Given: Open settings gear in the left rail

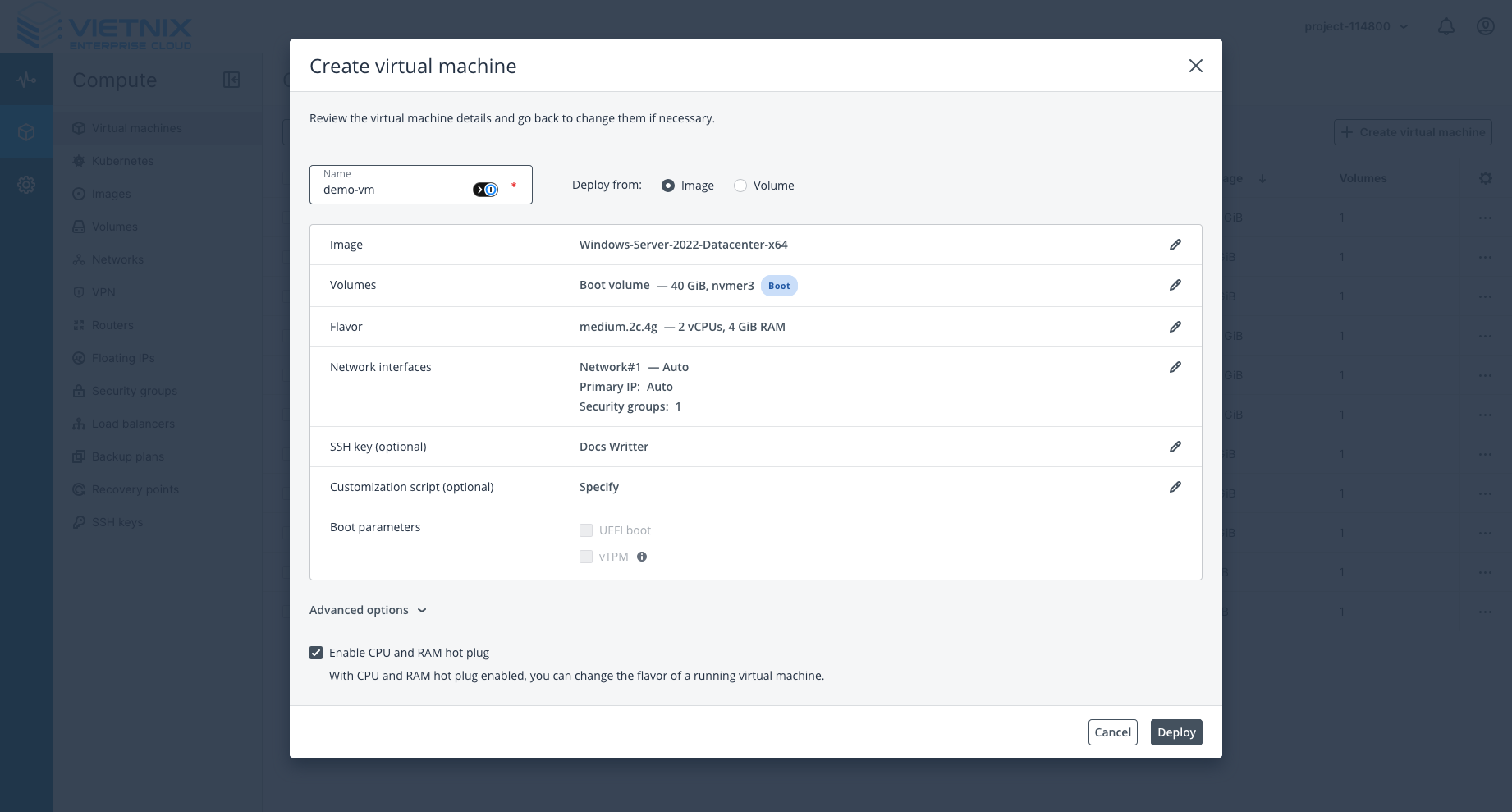Looking at the screenshot, I should 26,185.
